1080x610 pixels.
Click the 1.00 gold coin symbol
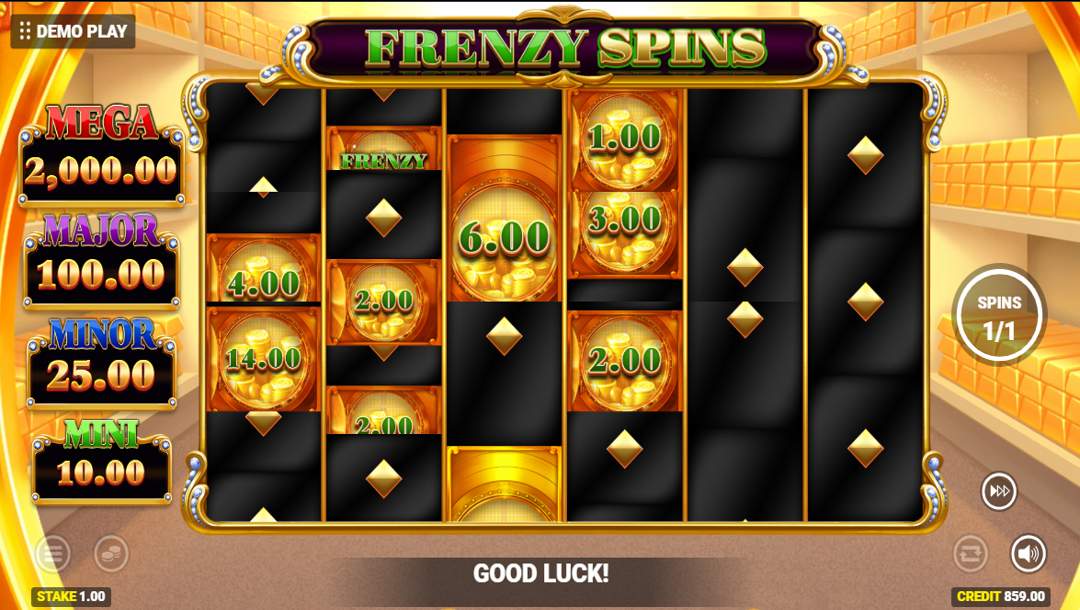(x=625, y=140)
